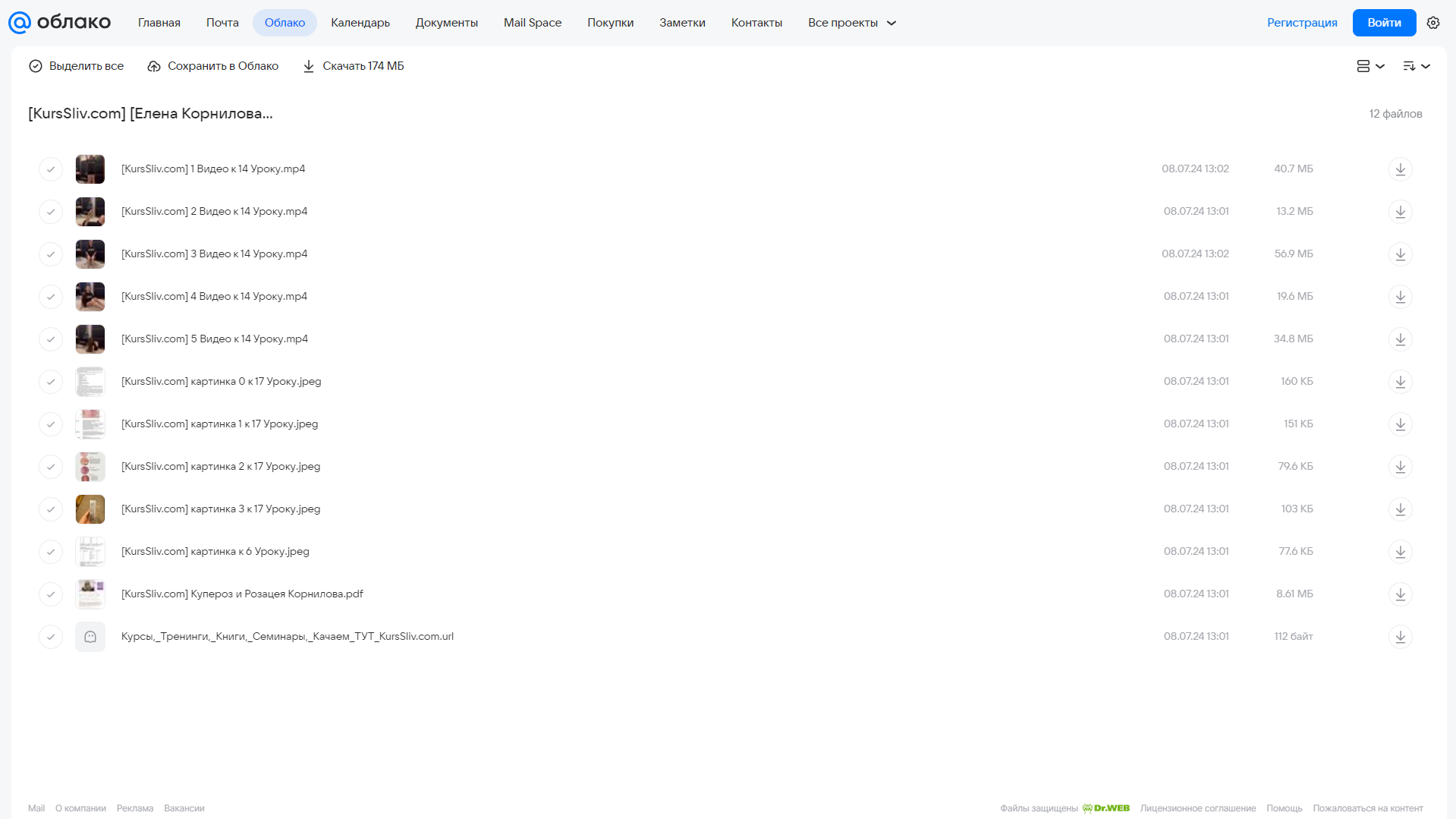Viewport: 1456px width, 819px height.
Task: Click Сохранить в Облако
Action: [x=213, y=66]
